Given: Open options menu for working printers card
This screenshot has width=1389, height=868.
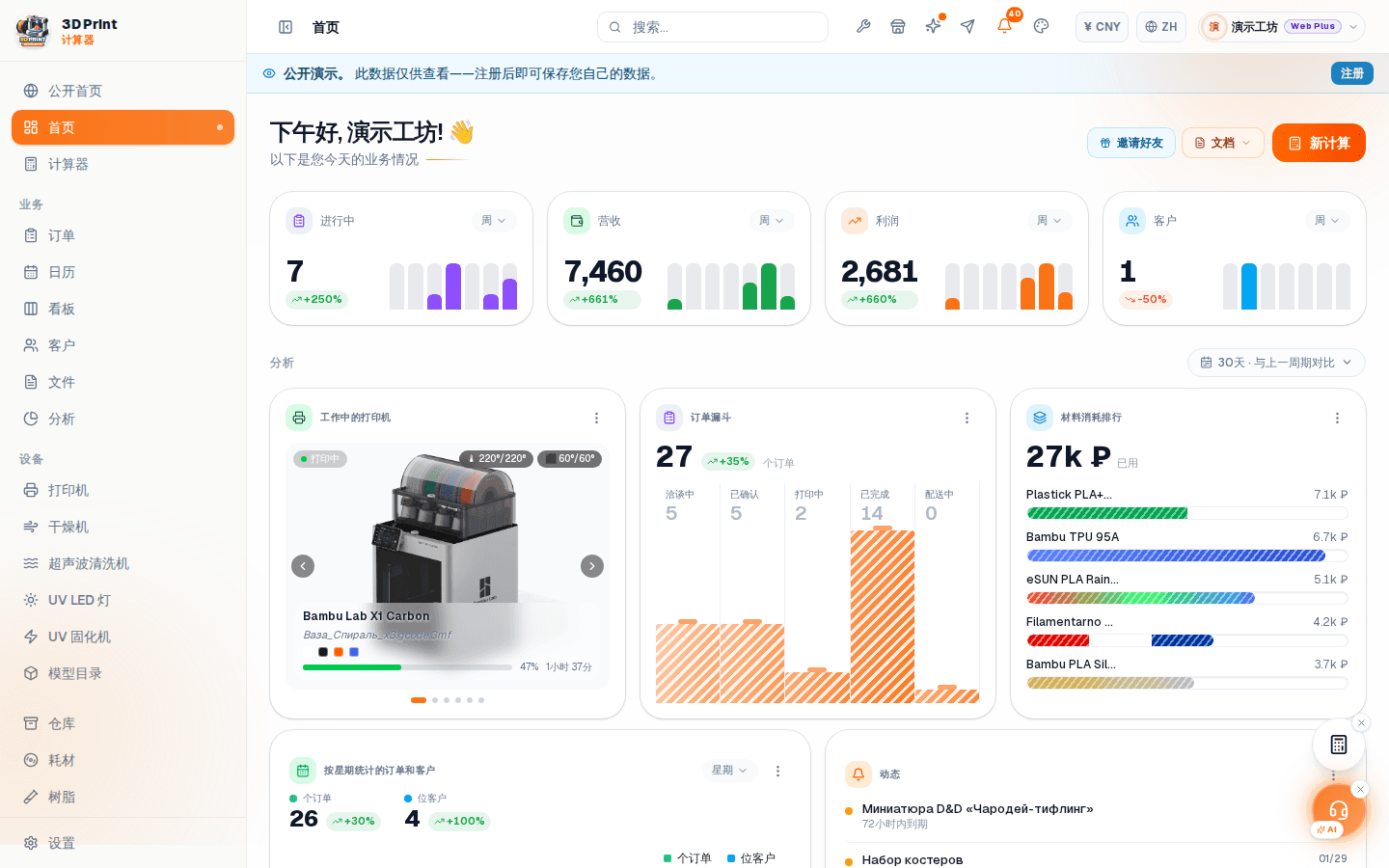Looking at the screenshot, I should pos(596,418).
